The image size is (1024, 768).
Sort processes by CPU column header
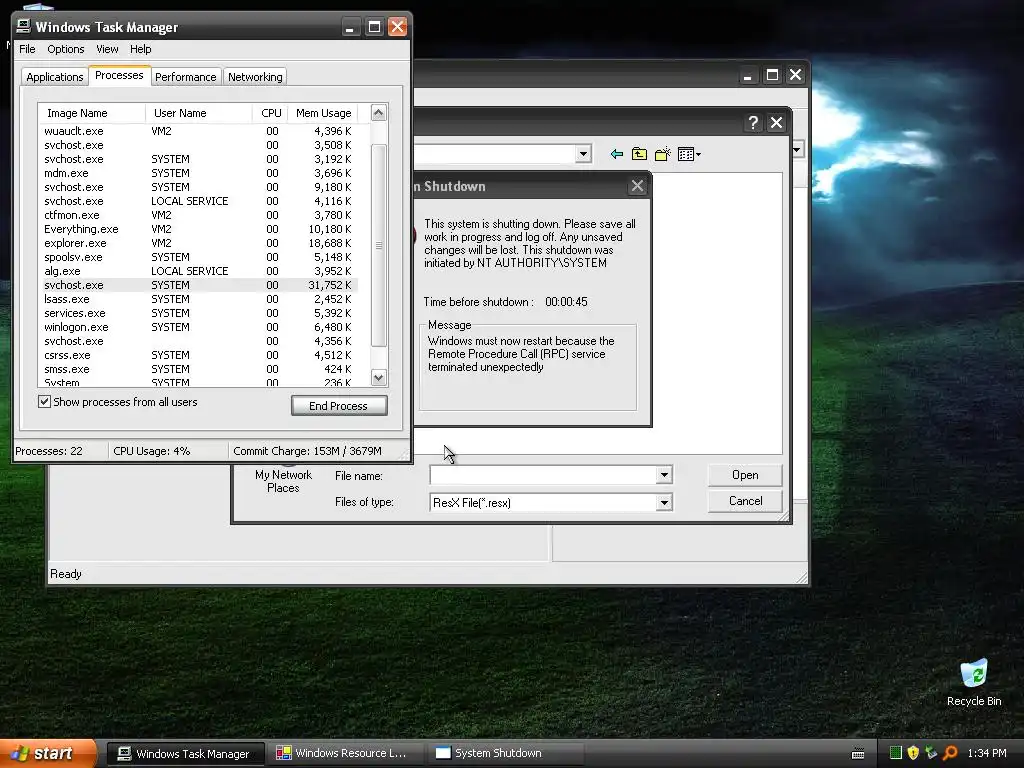(x=270, y=113)
